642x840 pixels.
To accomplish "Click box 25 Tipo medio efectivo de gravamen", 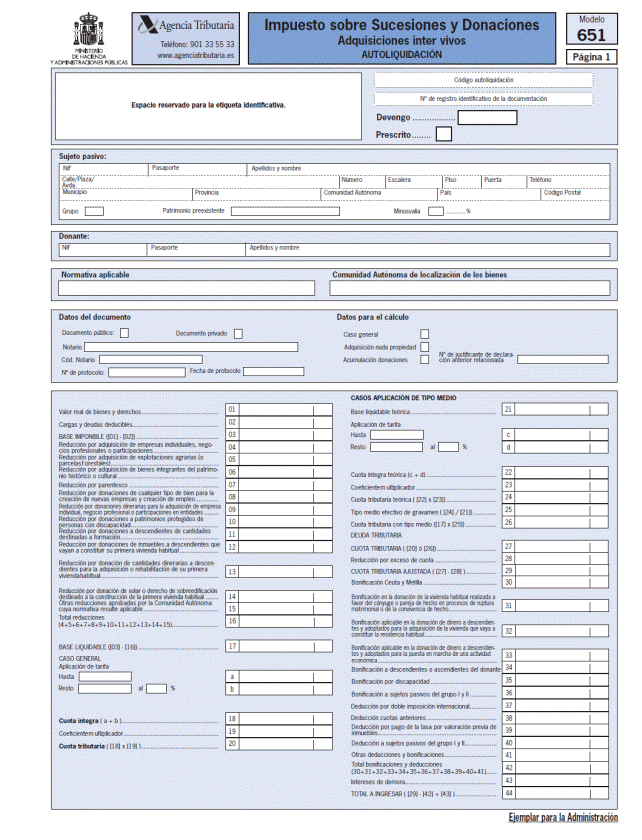I will (x=562, y=510).
